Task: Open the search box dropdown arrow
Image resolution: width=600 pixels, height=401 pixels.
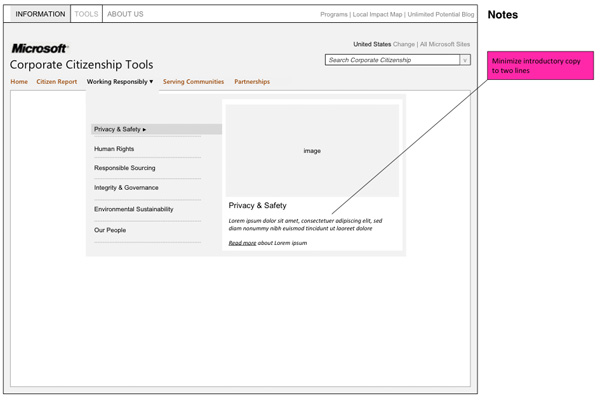Action: (465, 60)
